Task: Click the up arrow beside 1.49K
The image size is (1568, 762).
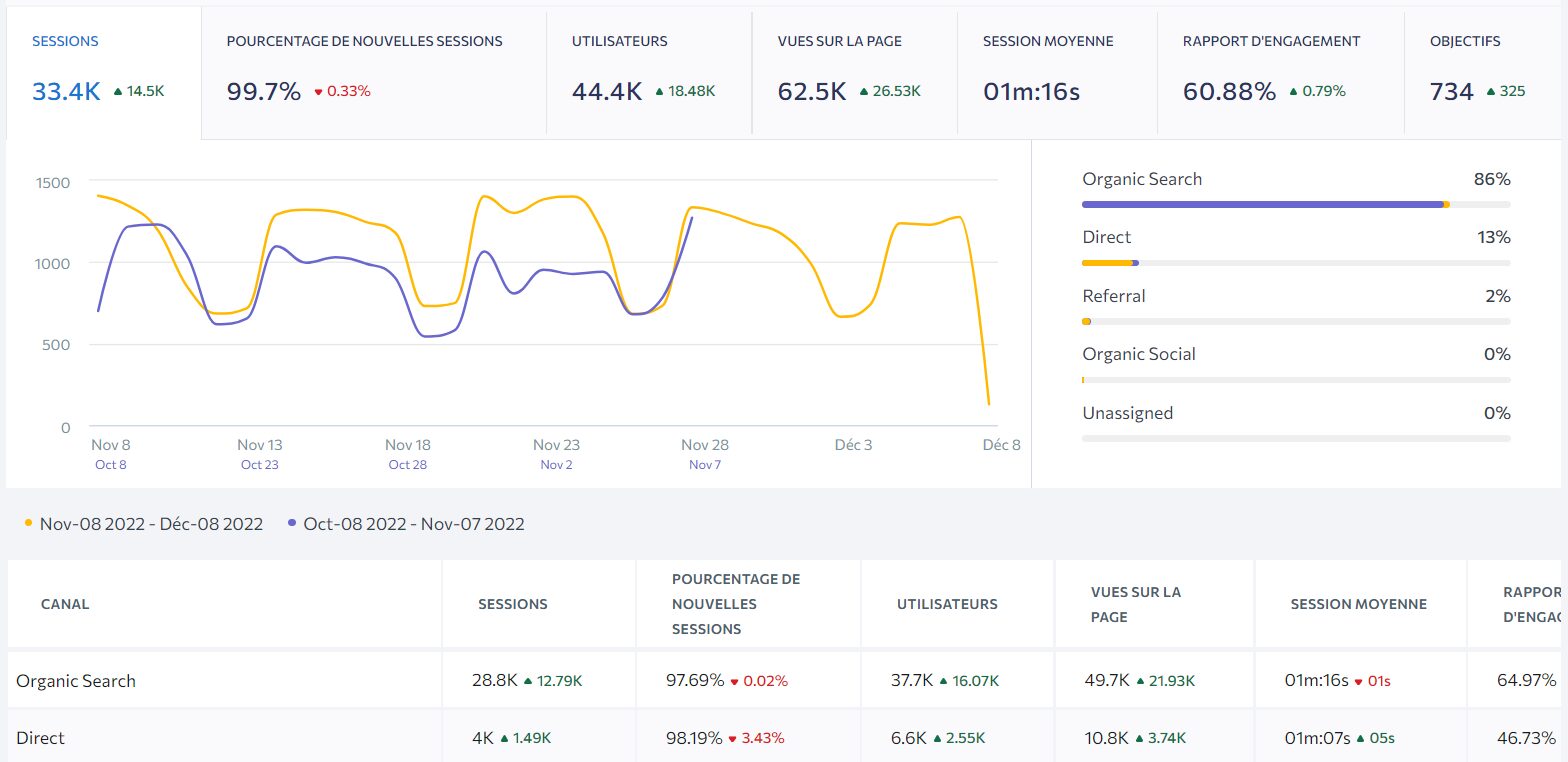Action: point(504,738)
